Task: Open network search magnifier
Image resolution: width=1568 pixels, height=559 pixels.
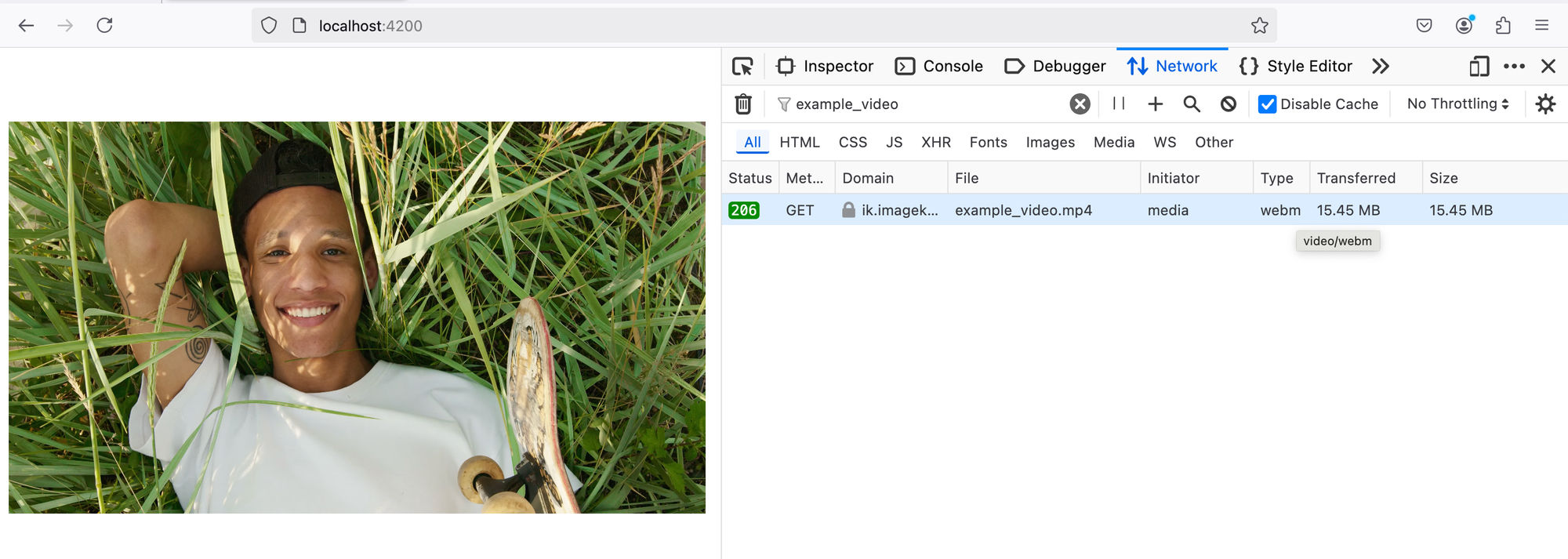Action: [1192, 104]
